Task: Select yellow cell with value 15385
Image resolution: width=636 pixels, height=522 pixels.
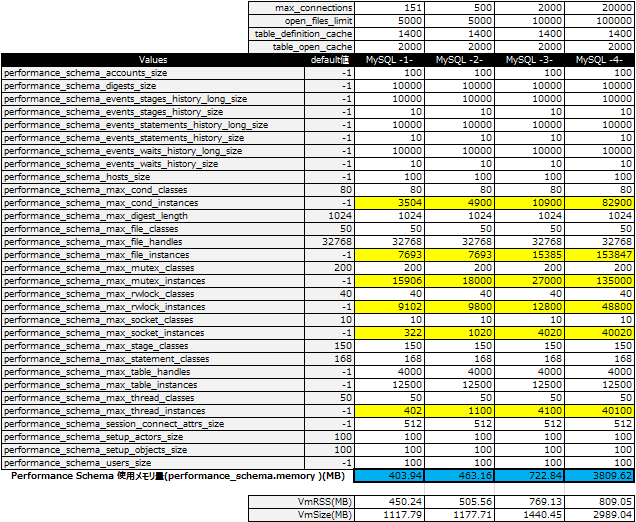Action: (529, 255)
